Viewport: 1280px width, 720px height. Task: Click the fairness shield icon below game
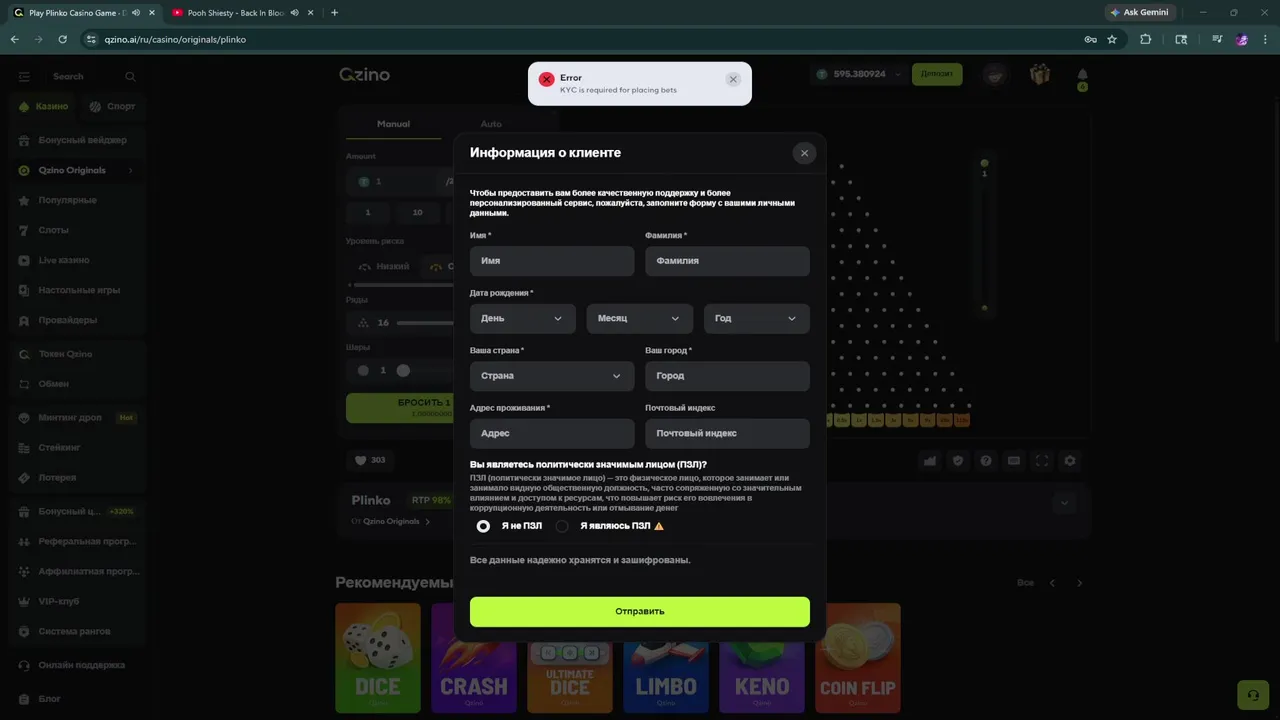(958, 461)
